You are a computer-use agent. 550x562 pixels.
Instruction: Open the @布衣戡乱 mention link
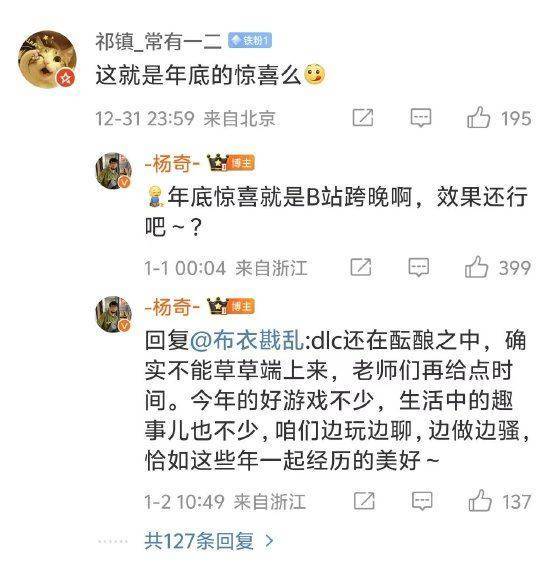pyautogui.click(x=247, y=340)
